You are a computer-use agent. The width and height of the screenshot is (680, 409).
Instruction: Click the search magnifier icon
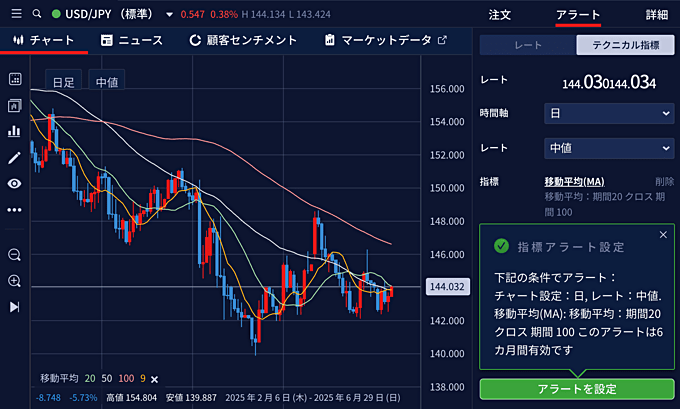pyautogui.click(x=37, y=14)
